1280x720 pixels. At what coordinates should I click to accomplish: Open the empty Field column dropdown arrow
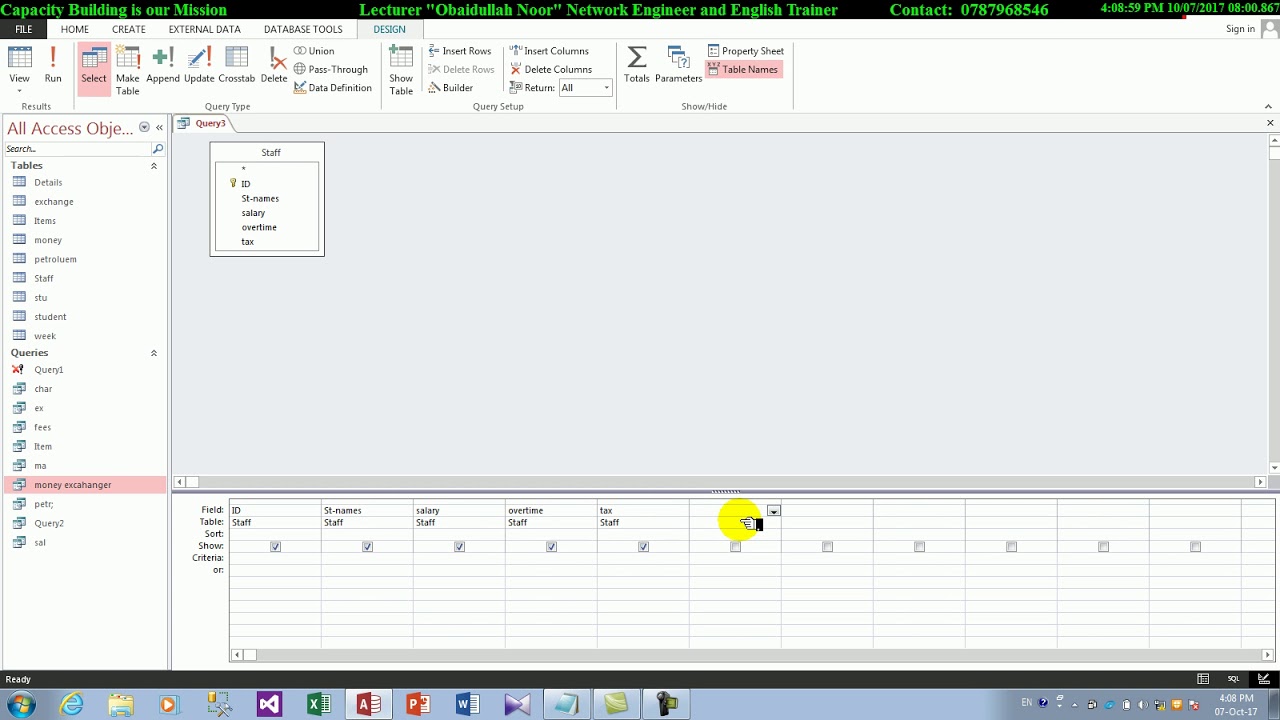(x=773, y=511)
